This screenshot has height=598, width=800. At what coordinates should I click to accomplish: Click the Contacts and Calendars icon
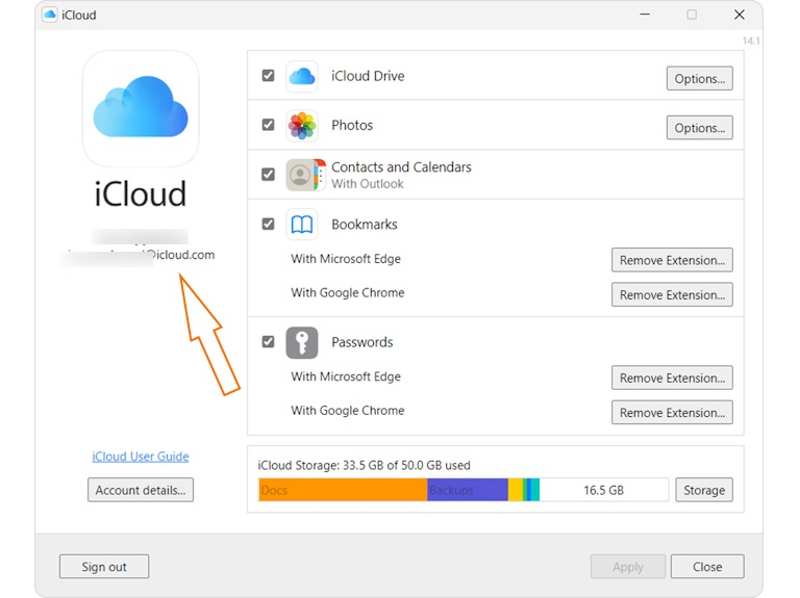(x=305, y=175)
